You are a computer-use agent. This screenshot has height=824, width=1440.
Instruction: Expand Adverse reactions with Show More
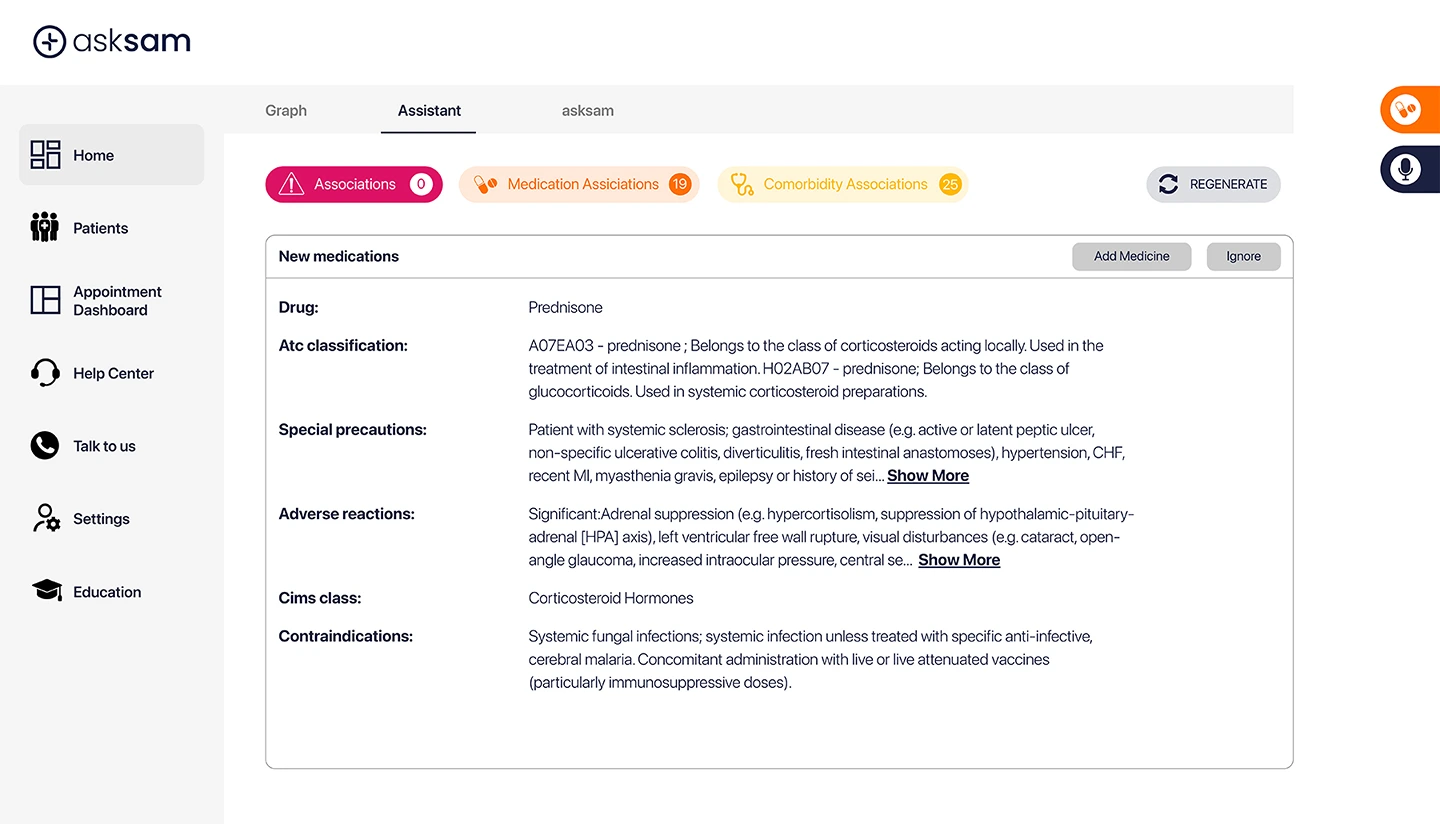point(959,560)
